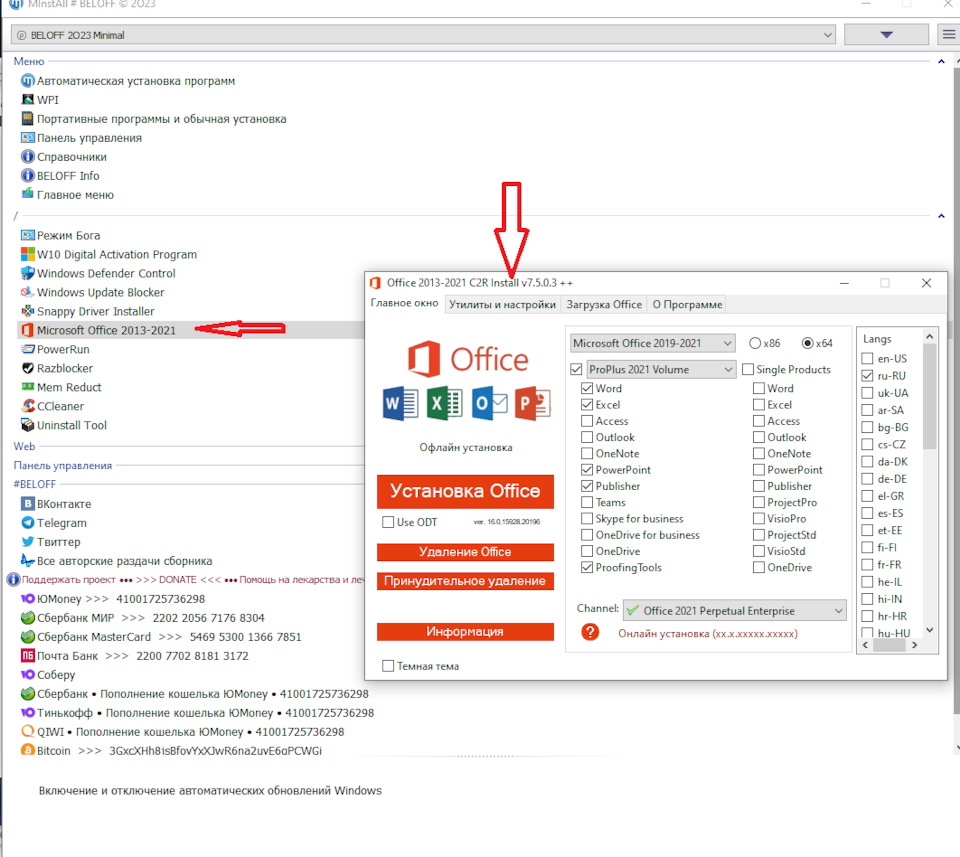Click the QIWI wallet icon
The image size is (960, 857).
click(28, 731)
